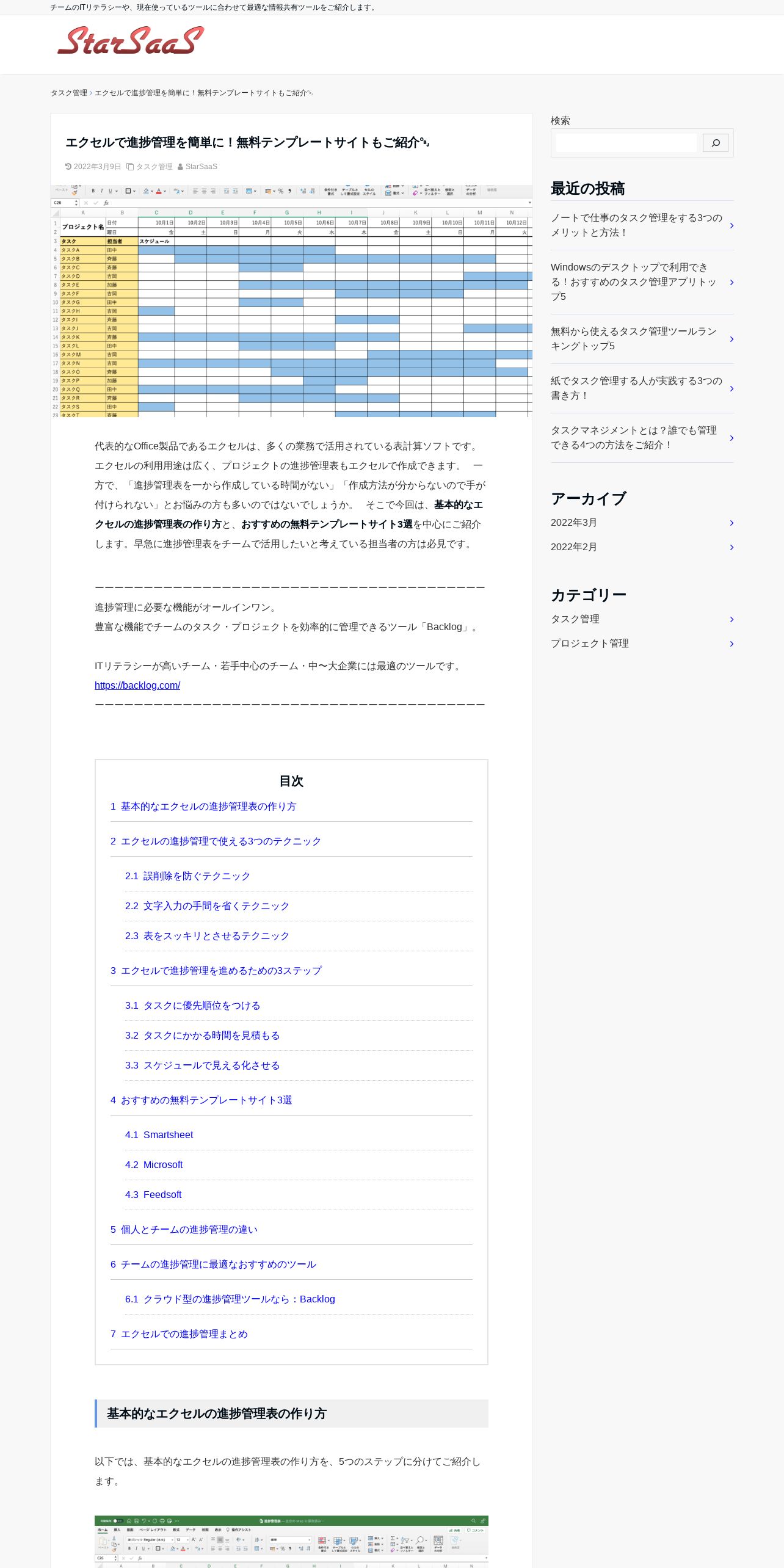The image size is (784, 1568).
Task: Click the chevron beside 2022年2月
Action: (x=731, y=547)
